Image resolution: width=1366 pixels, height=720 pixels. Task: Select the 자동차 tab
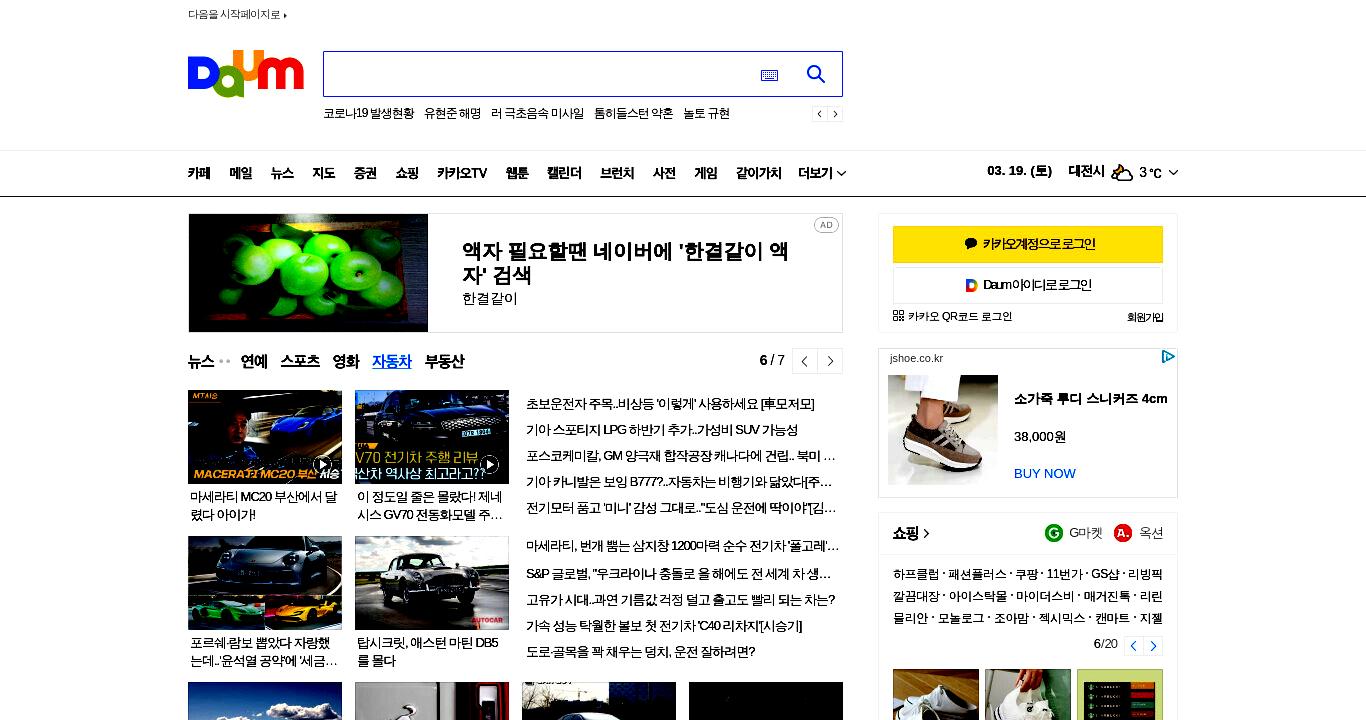[x=392, y=361]
